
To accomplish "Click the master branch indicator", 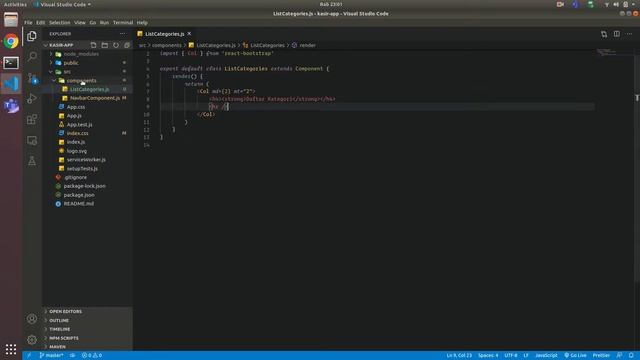I will click(x=51, y=356).
